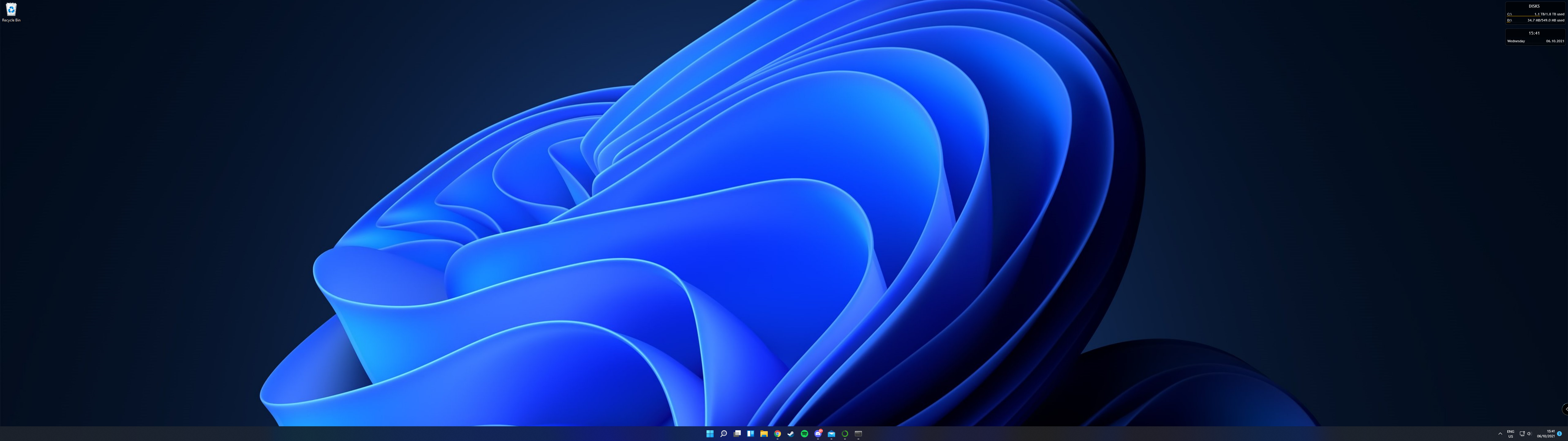Open Steam from the taskbar
This screenshot has width=1568, height=441.
791,434
